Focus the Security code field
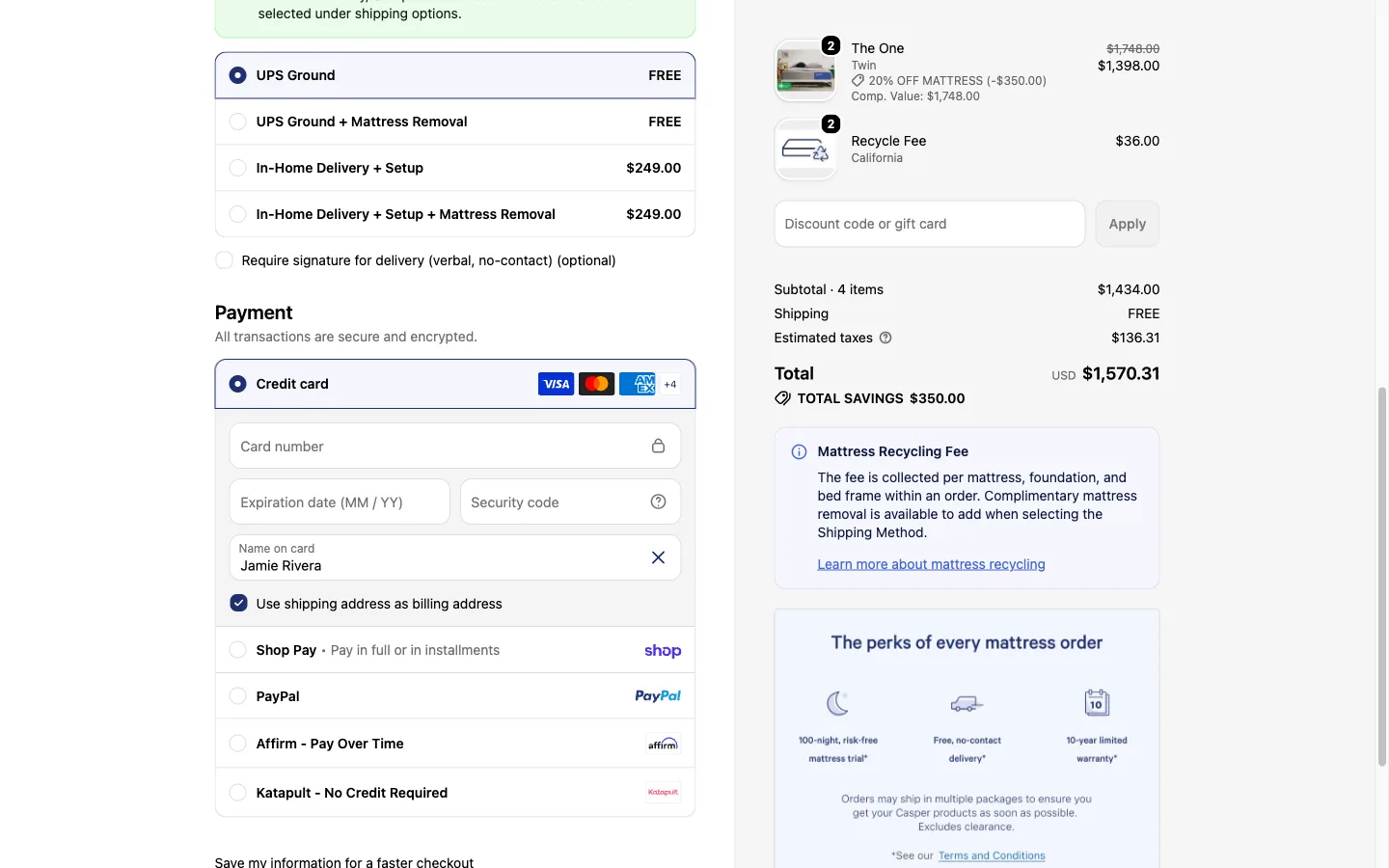The width and height of the screenshot is (1389, 868). 570,502
